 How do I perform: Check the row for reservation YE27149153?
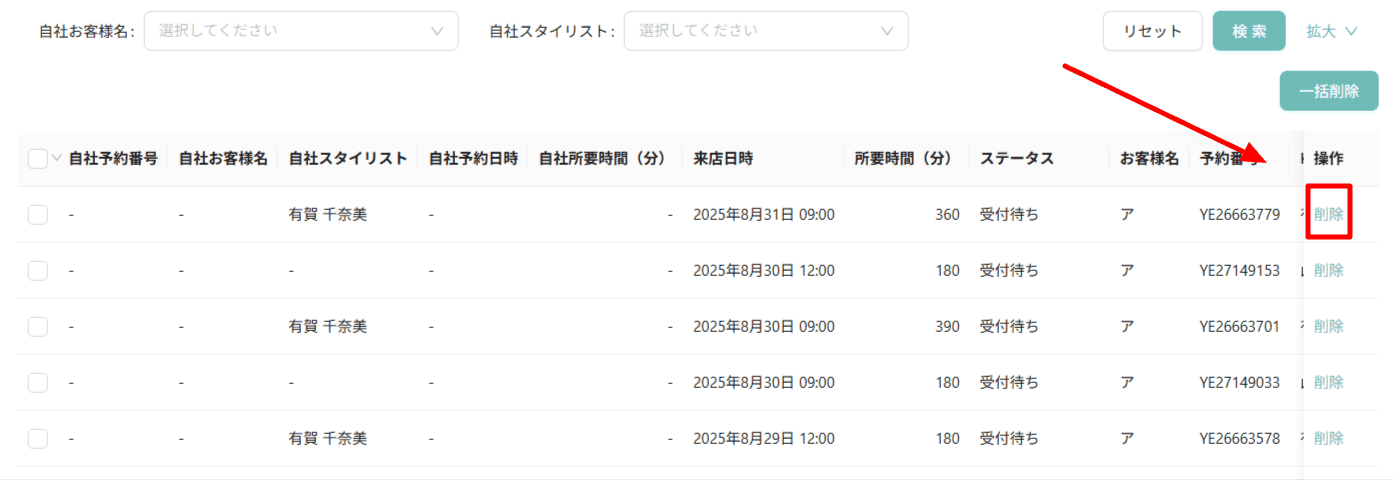tap(37, 270)
